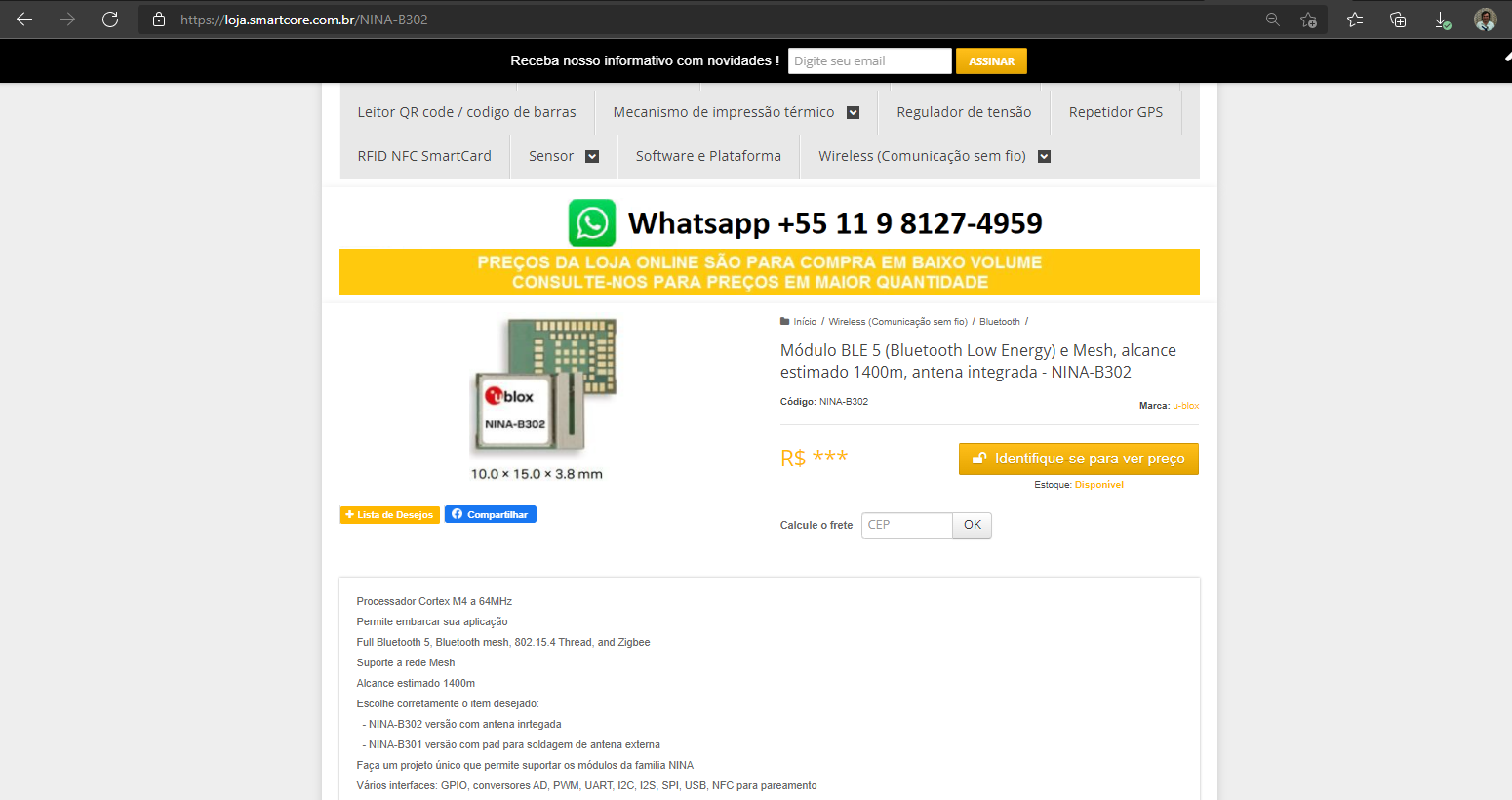This screenshot has height=800, width=1512.
Task: Click the address bar URL
Action: click(x=303, y=20)
